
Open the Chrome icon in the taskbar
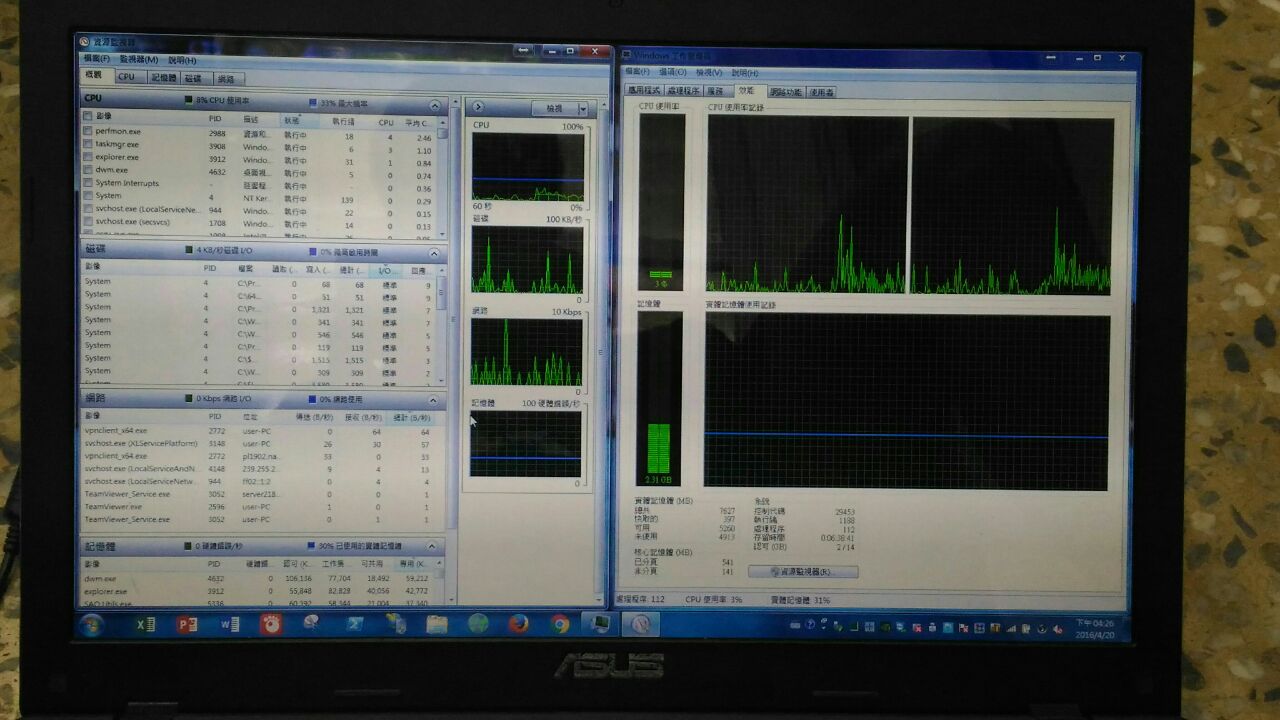(560, 624)
